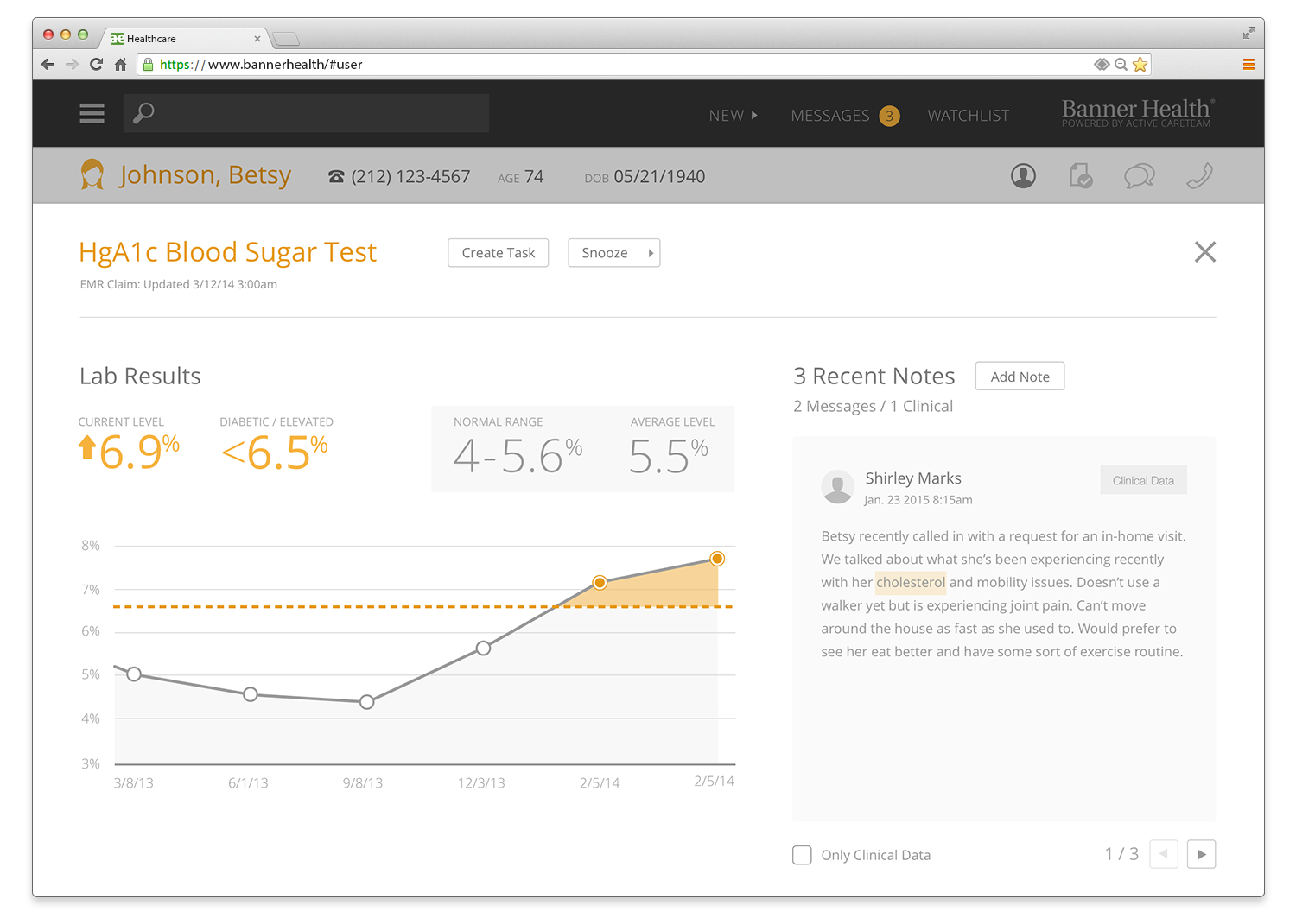Click the DOB 05/21/1940 value
This screenshot has width=1296, height=924.
tap(659, 176)
